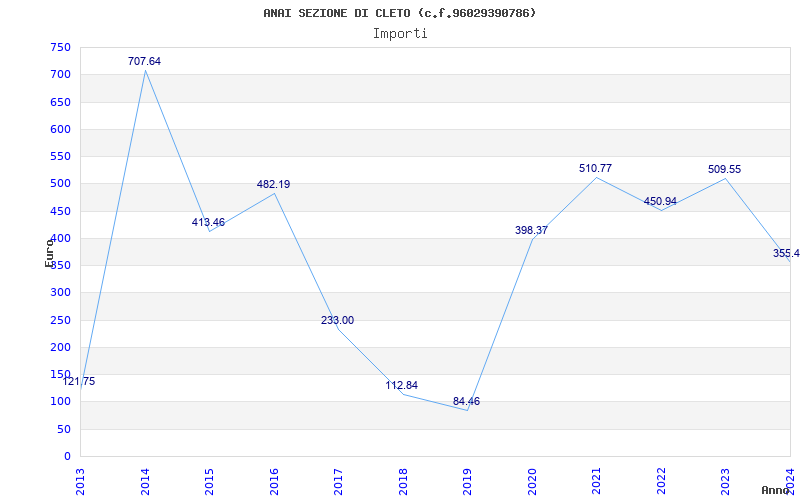The image size is (800, 500).
Task: Click the 500 y-axis tick label
Action: coord(60,184)
